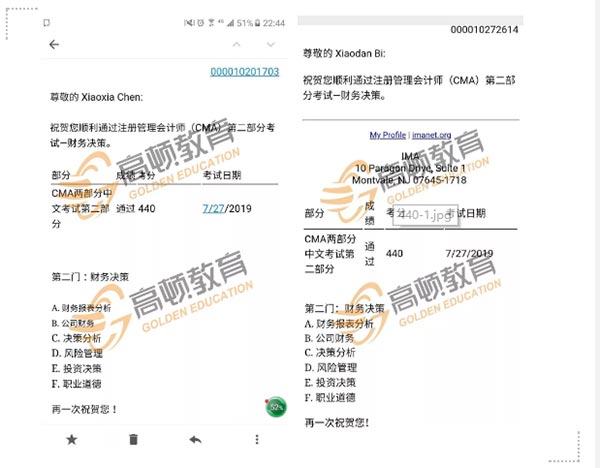Select 部分 column header in left email

click(61, 175)
